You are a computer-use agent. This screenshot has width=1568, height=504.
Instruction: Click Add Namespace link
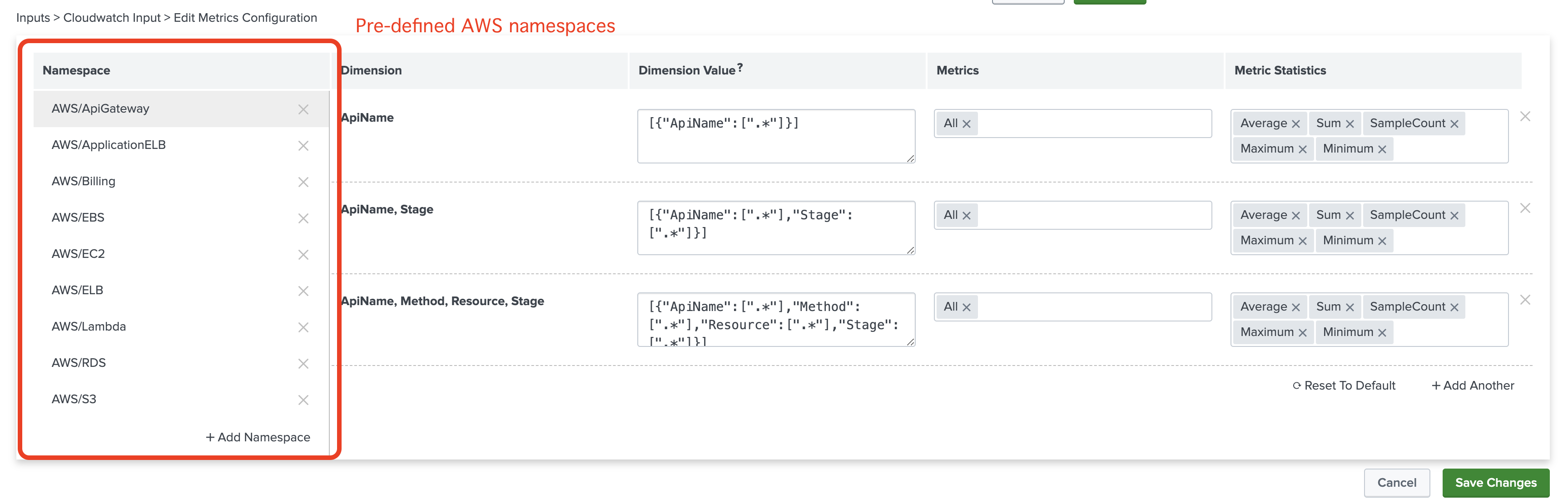(258, 437)
